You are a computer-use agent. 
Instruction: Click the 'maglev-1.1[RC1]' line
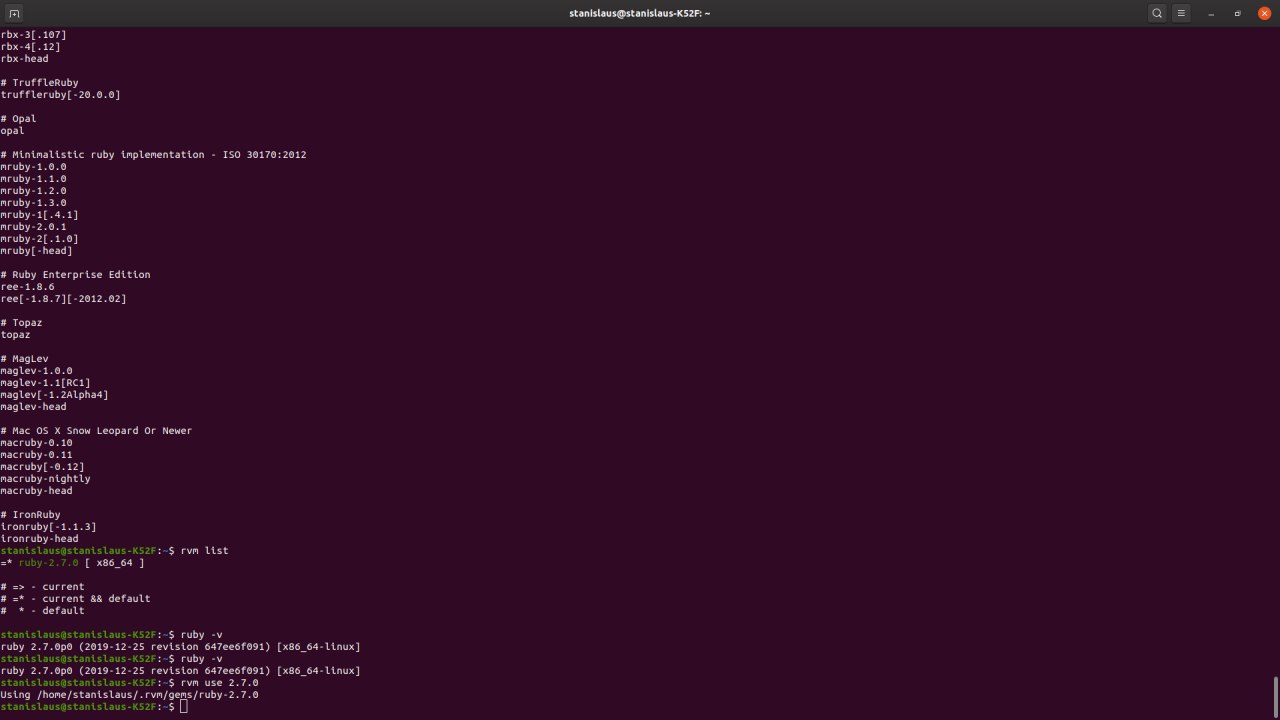pyautogui.click(x=46, y=383)
